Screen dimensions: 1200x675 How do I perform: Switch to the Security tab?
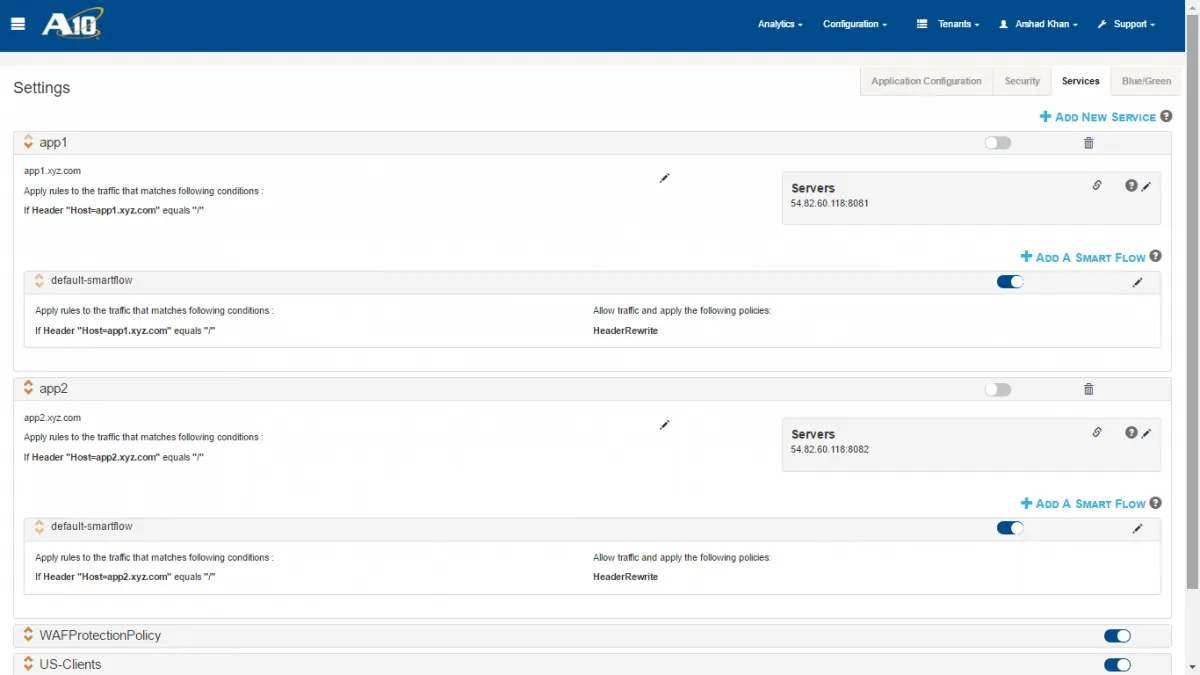(x=1021, y=81)
